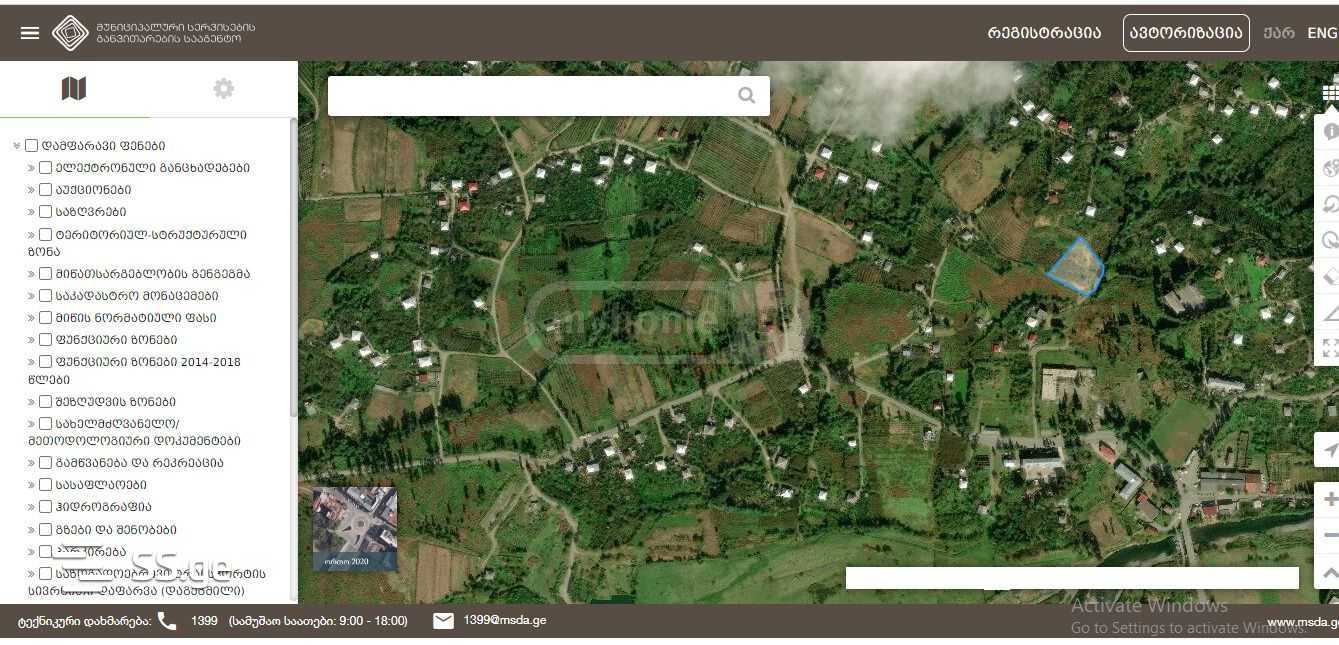This screenshot has height=645, width=1339.
Task: Zoom in with the plus button
Action: pos(1330,499)
